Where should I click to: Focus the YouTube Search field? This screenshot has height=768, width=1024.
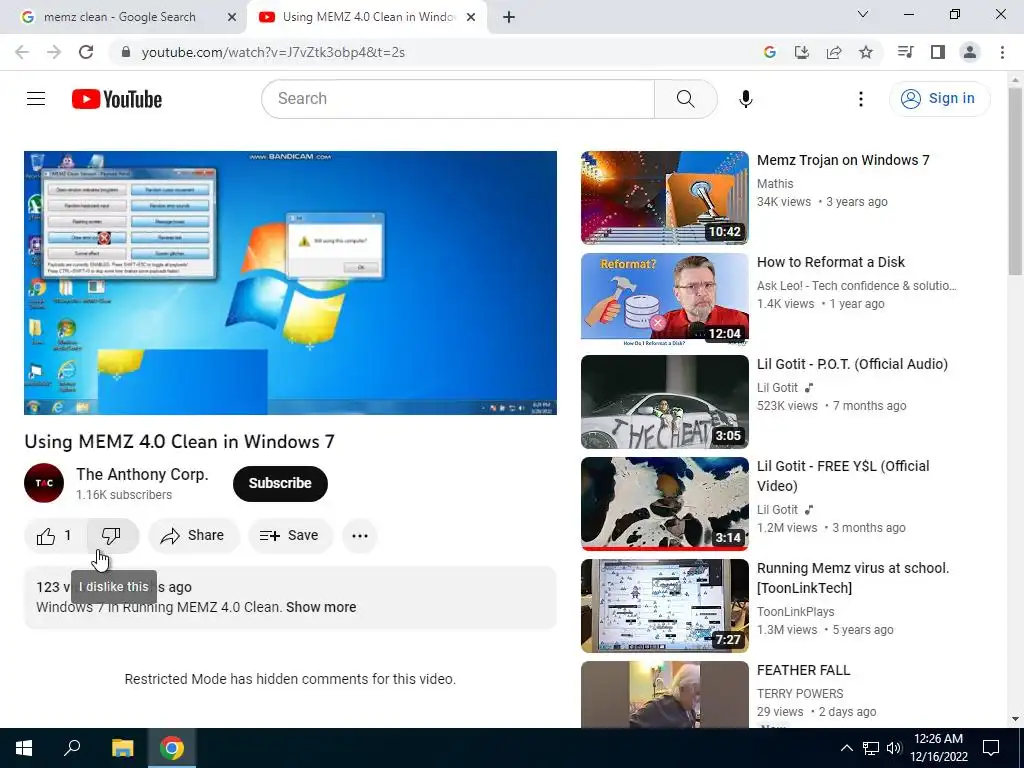point(458,99)
